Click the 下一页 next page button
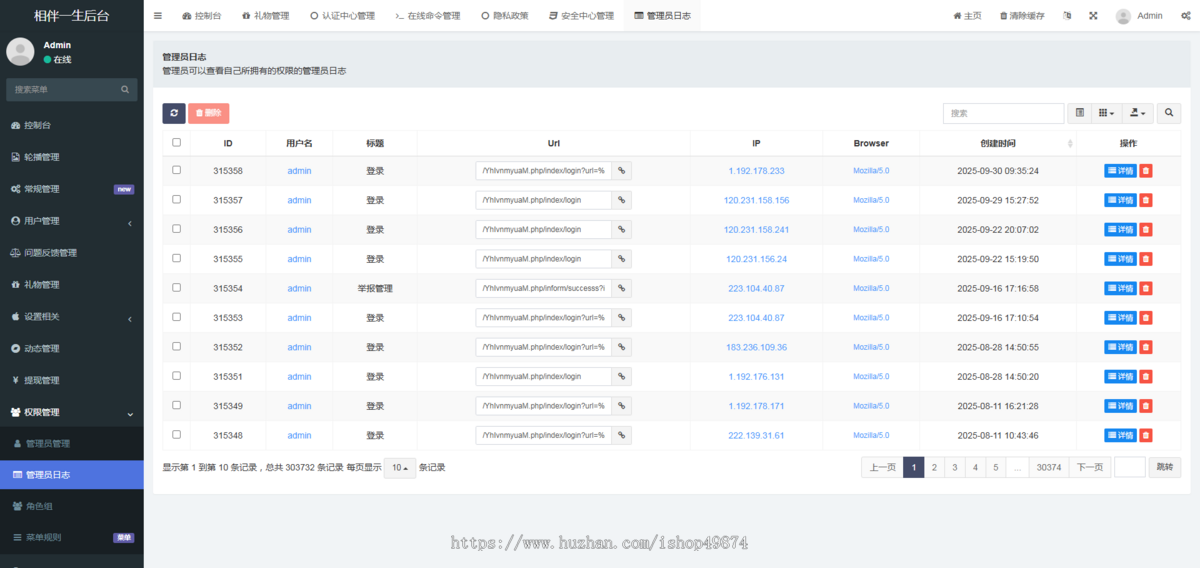This screenshot has height=568, width=1200. click(1090, 467)
